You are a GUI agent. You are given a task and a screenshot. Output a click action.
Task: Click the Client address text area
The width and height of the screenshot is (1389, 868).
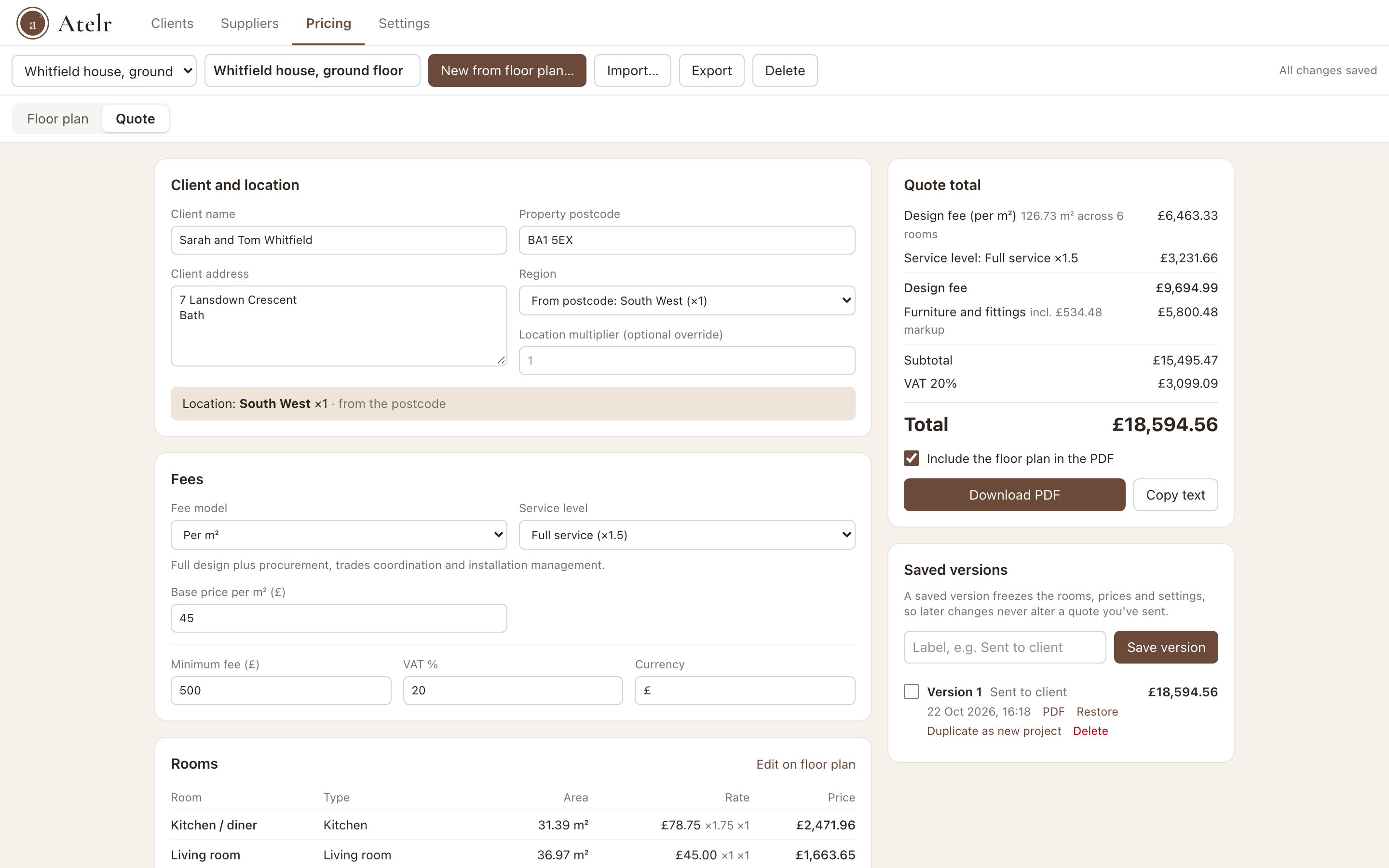click(x=339, y=326)
